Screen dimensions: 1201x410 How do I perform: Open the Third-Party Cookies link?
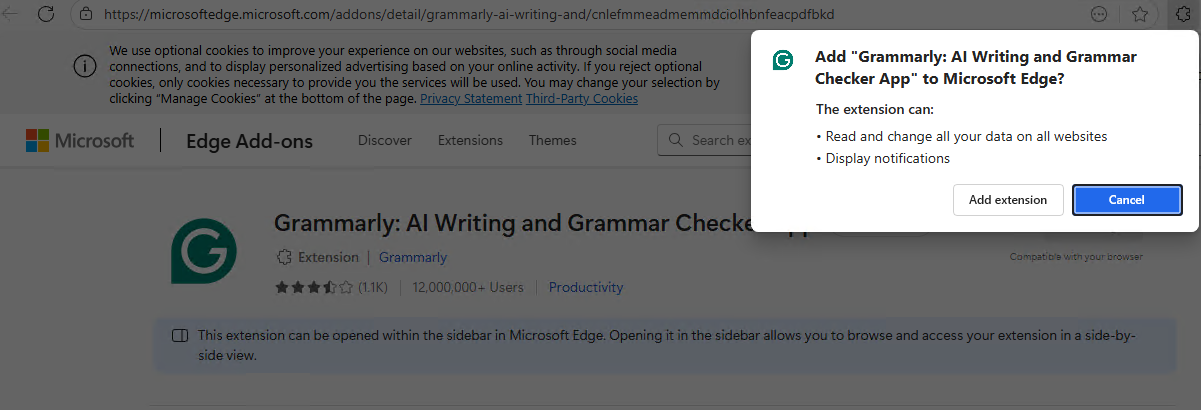582,99
